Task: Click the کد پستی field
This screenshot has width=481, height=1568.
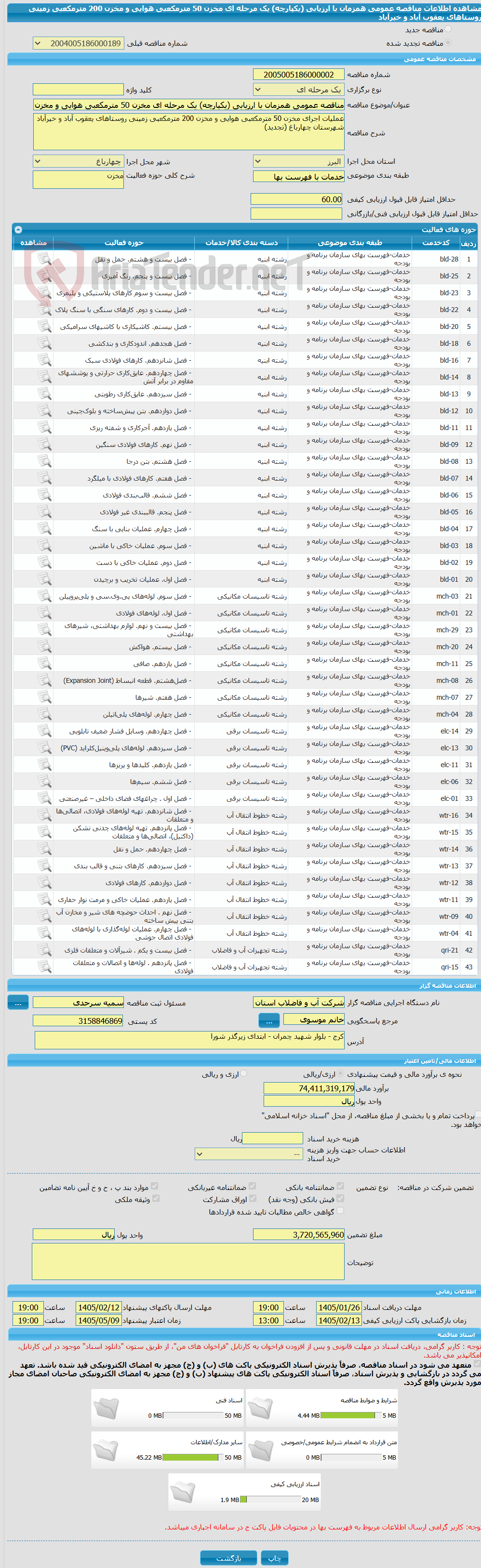Action: (x=79, y=1020)
